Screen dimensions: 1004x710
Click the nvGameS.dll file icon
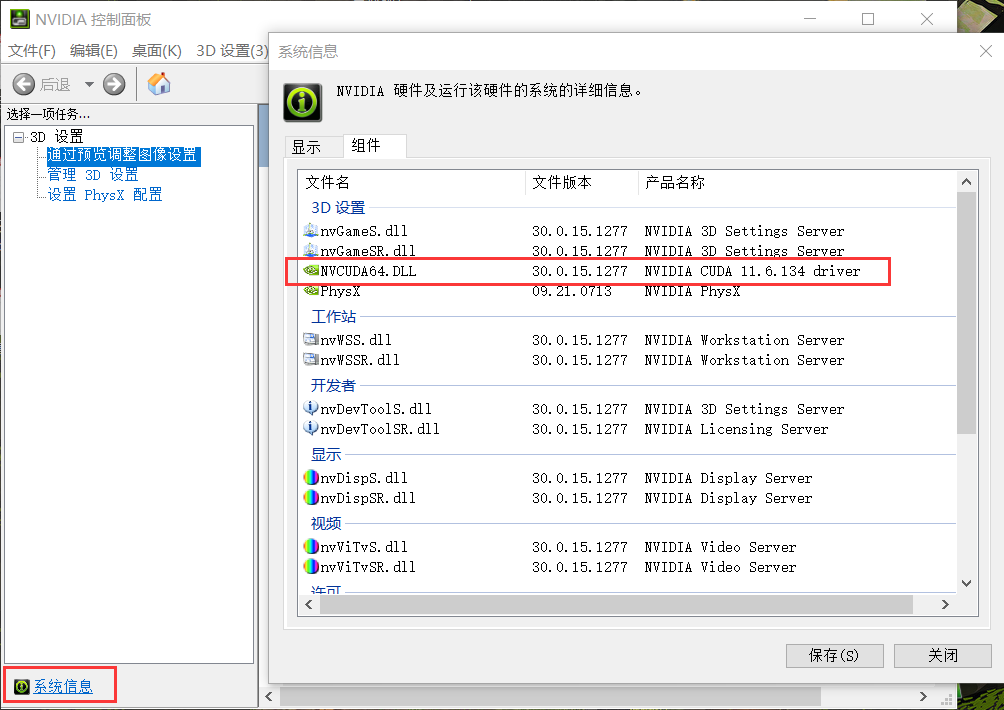[311, 230]
